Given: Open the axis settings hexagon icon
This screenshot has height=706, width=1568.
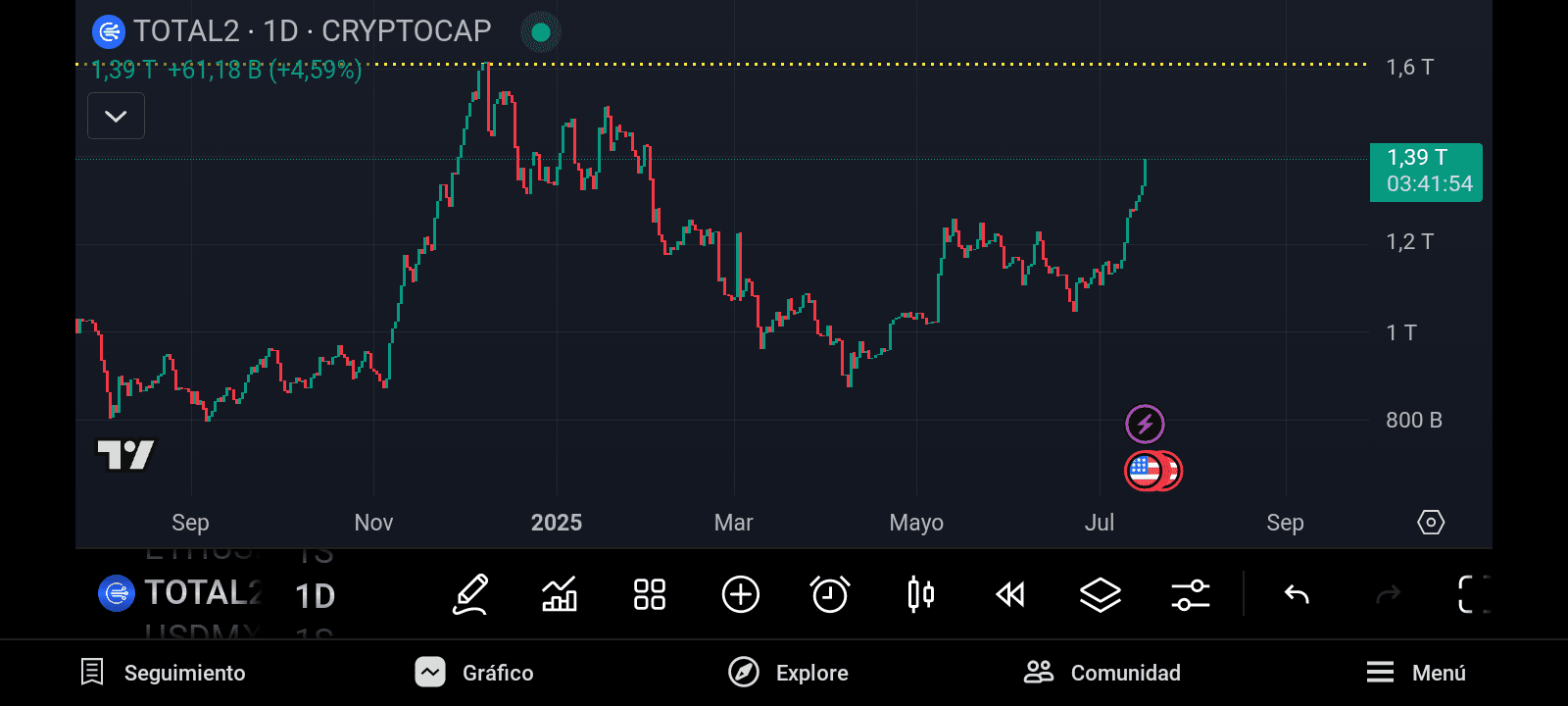Looking at the screenshot, I should (x=1431, y=523).
